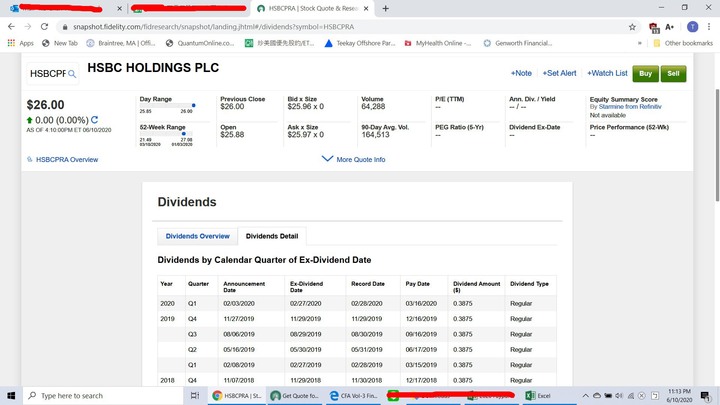The width and height of the screenshot is (720, 405).
Task: Refresh the quote with the circular arrow
Action: point(95,120)
